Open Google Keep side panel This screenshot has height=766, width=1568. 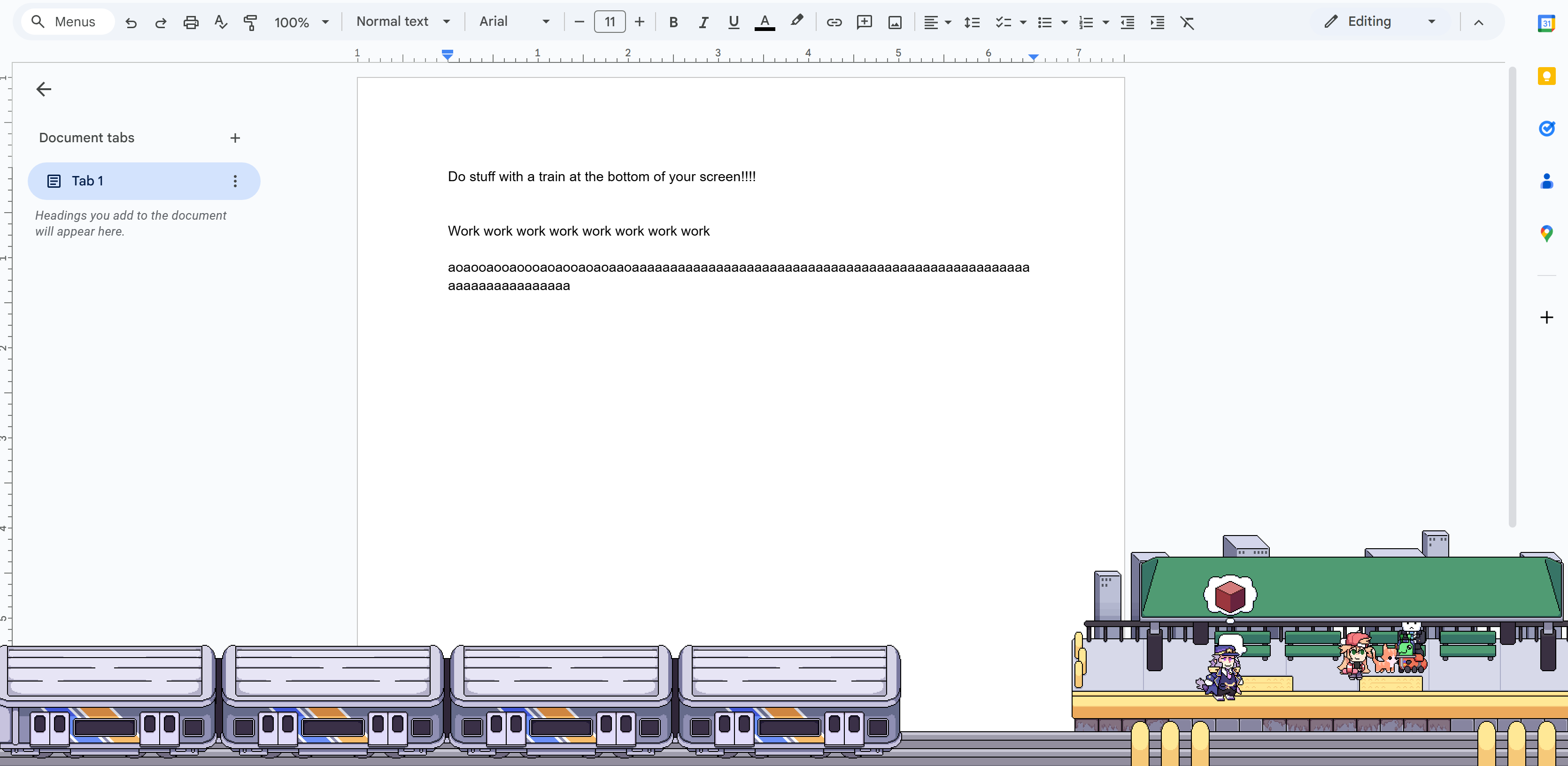1546,76
